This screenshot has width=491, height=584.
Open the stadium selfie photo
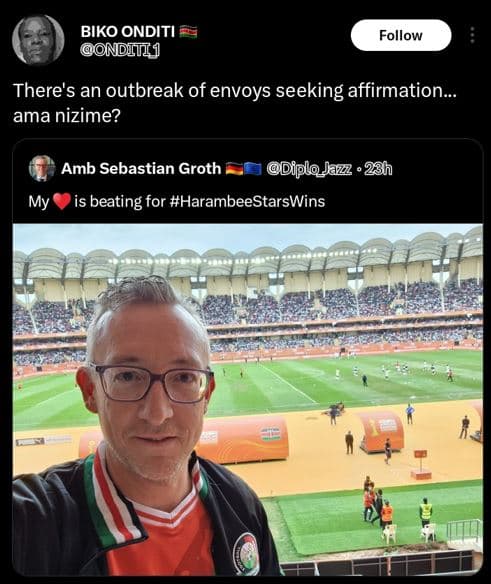coord(248,400)
